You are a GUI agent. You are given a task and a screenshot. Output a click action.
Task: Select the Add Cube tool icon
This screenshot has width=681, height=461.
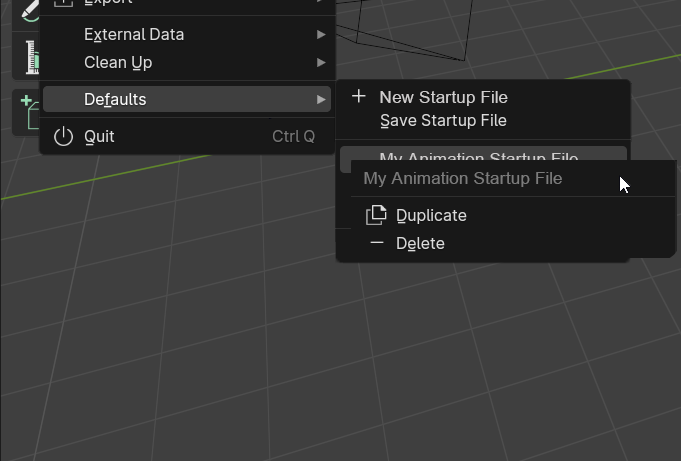(30, 112)
